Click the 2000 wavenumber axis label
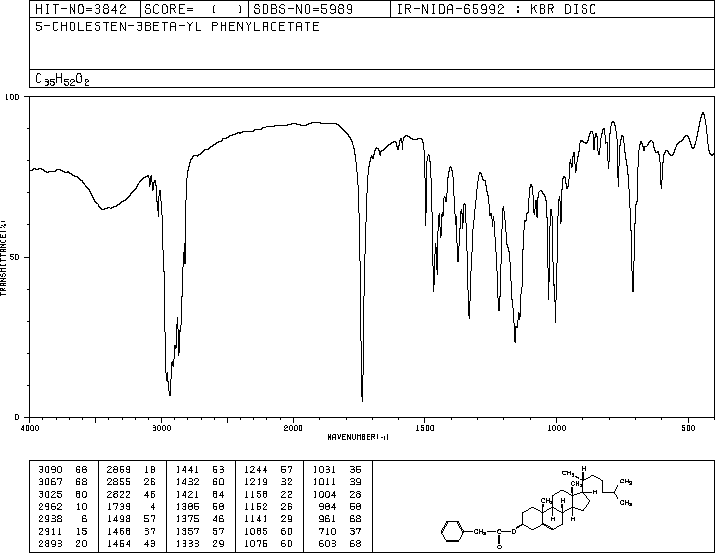 (293, 428)
